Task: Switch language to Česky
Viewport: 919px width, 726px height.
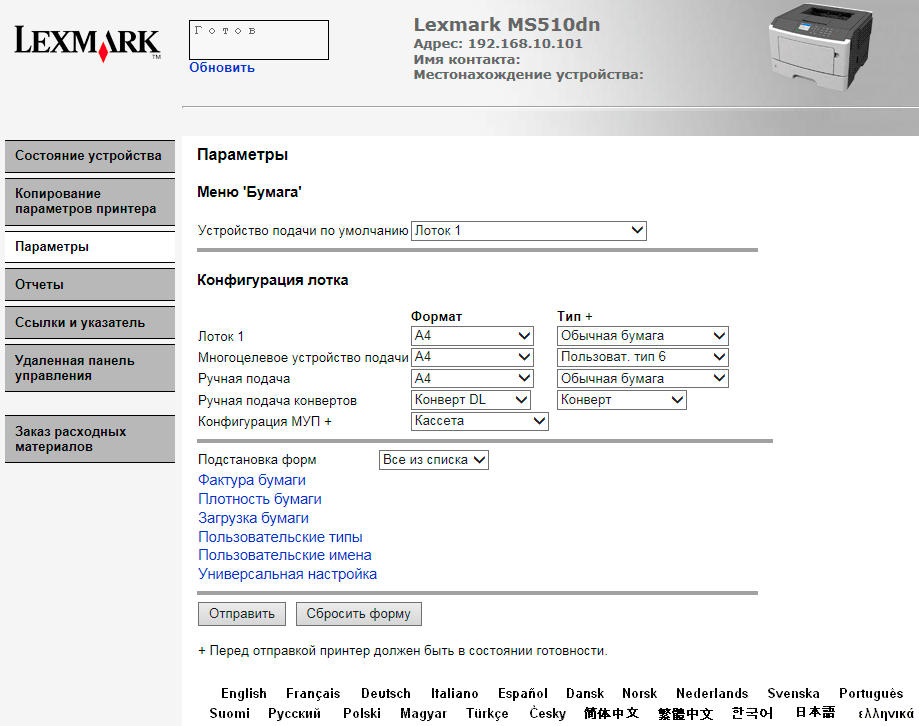Action: (547, 714)
